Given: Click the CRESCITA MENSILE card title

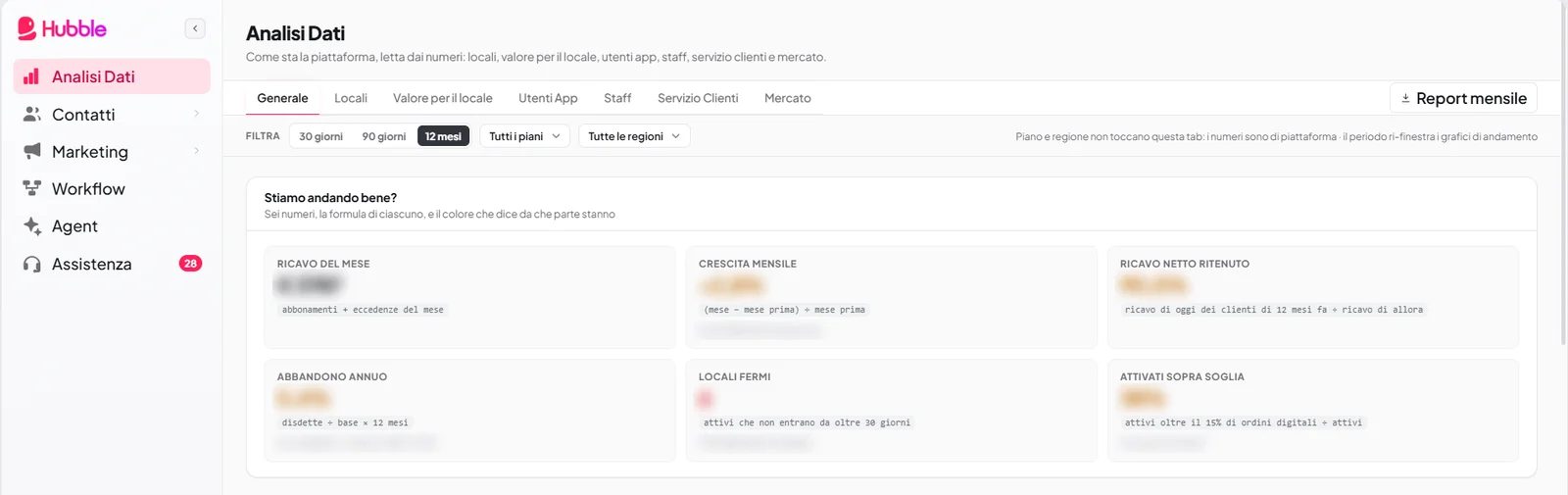Looking at the screenshot, I should click(748, 264).
